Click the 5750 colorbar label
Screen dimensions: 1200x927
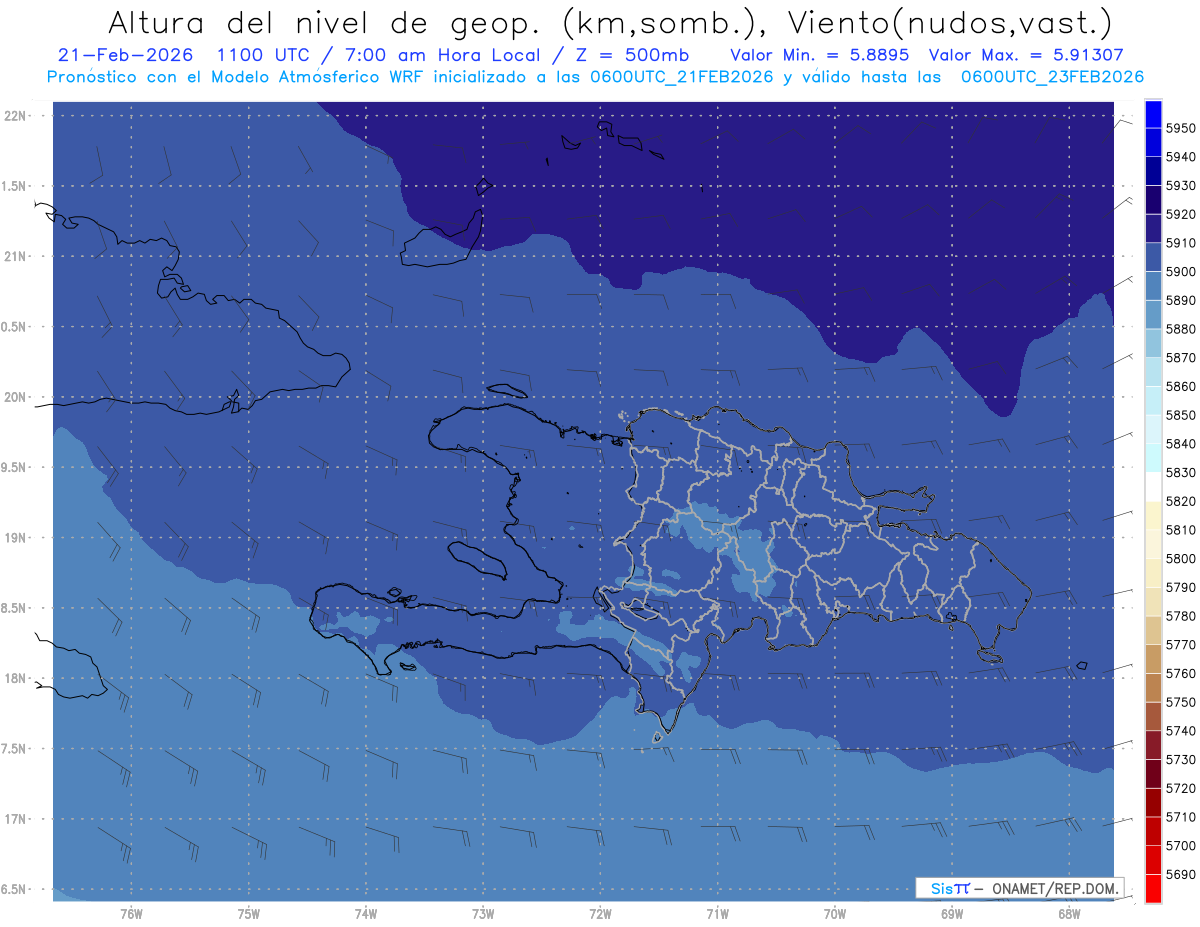click(1180, 702)
